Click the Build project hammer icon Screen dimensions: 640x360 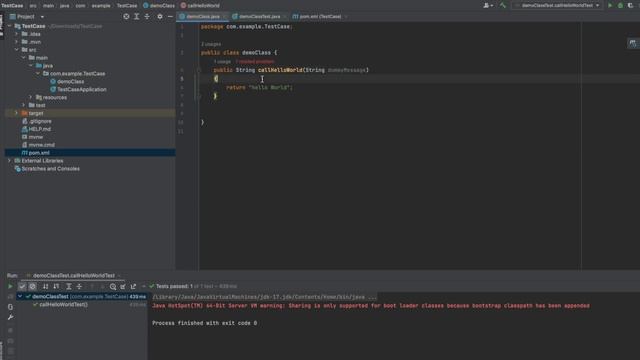click(x=503, y=5)
